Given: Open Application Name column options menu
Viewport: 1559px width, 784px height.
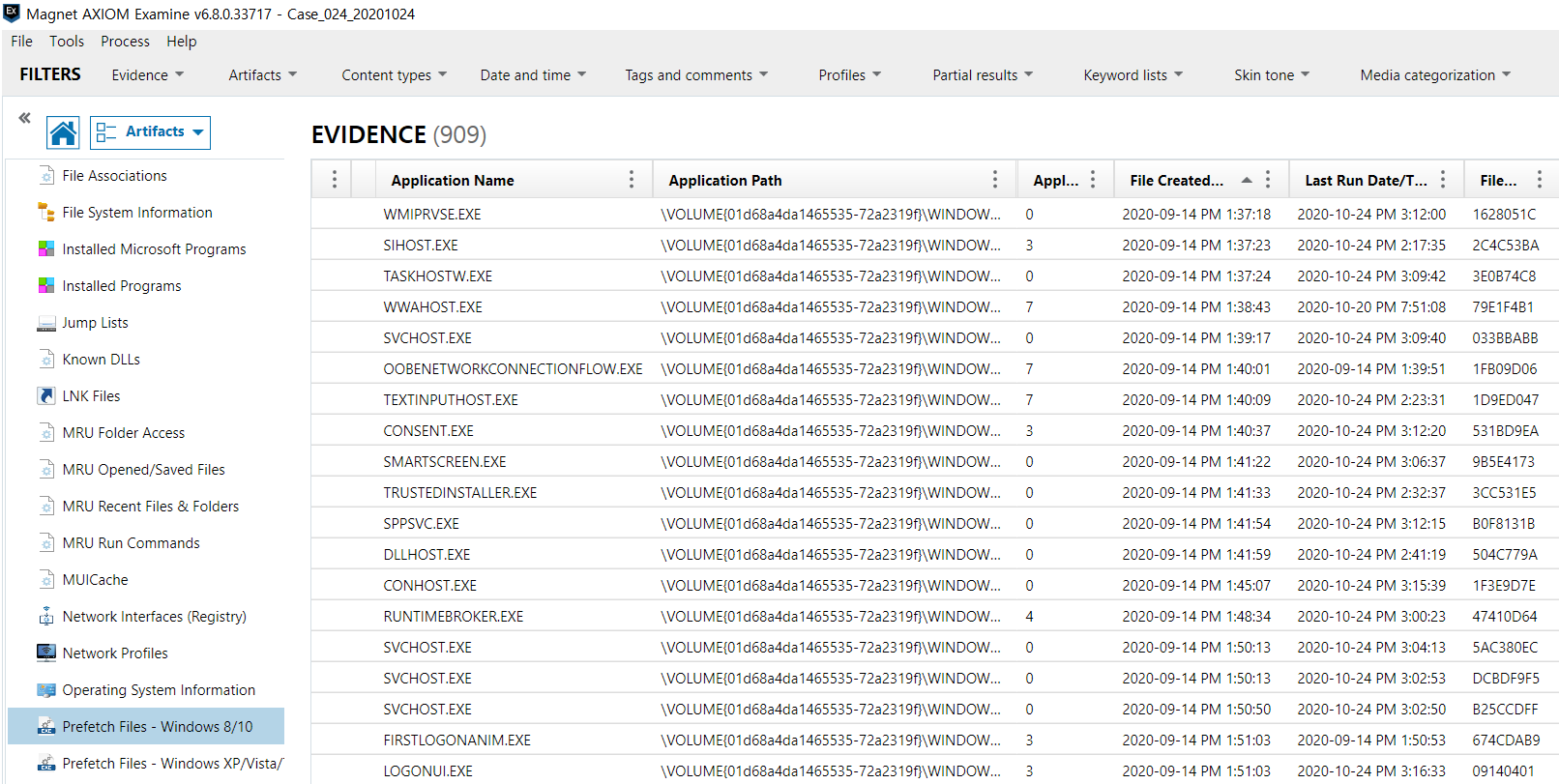Looking at the screenshot, I should click(x=632, y=179).
